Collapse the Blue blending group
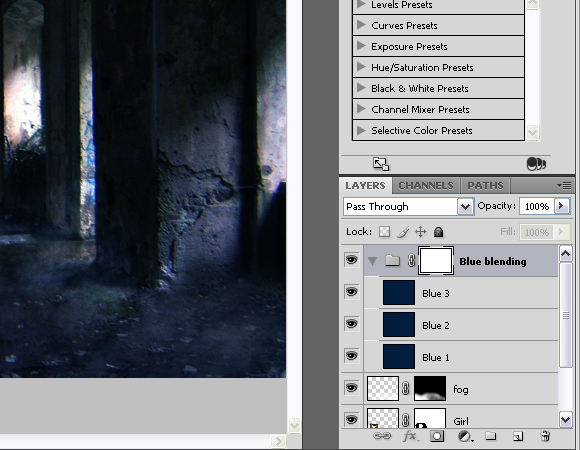 click(x=372, y=261)
